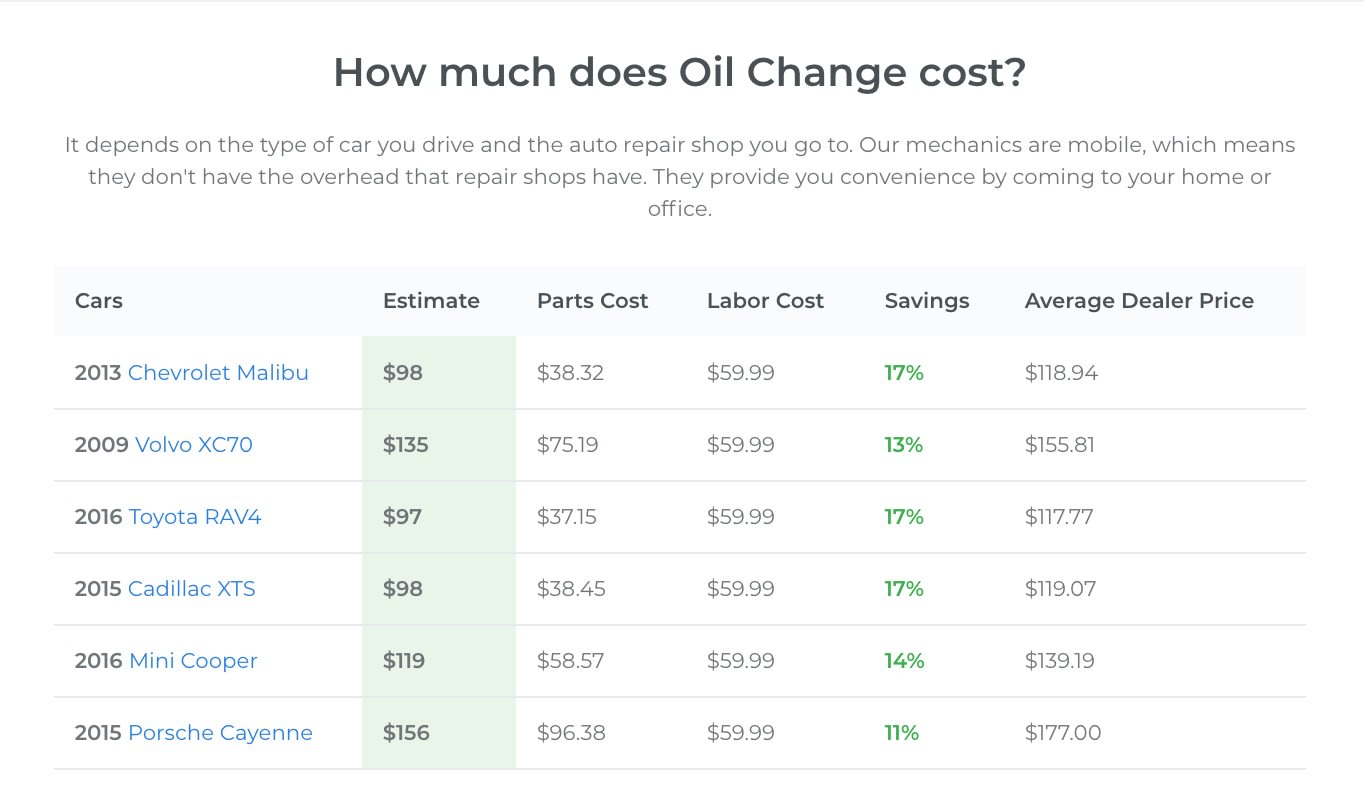Click the 11% savings value
The height and width of the screenshot is (796, 1364).
pos(901,733)
